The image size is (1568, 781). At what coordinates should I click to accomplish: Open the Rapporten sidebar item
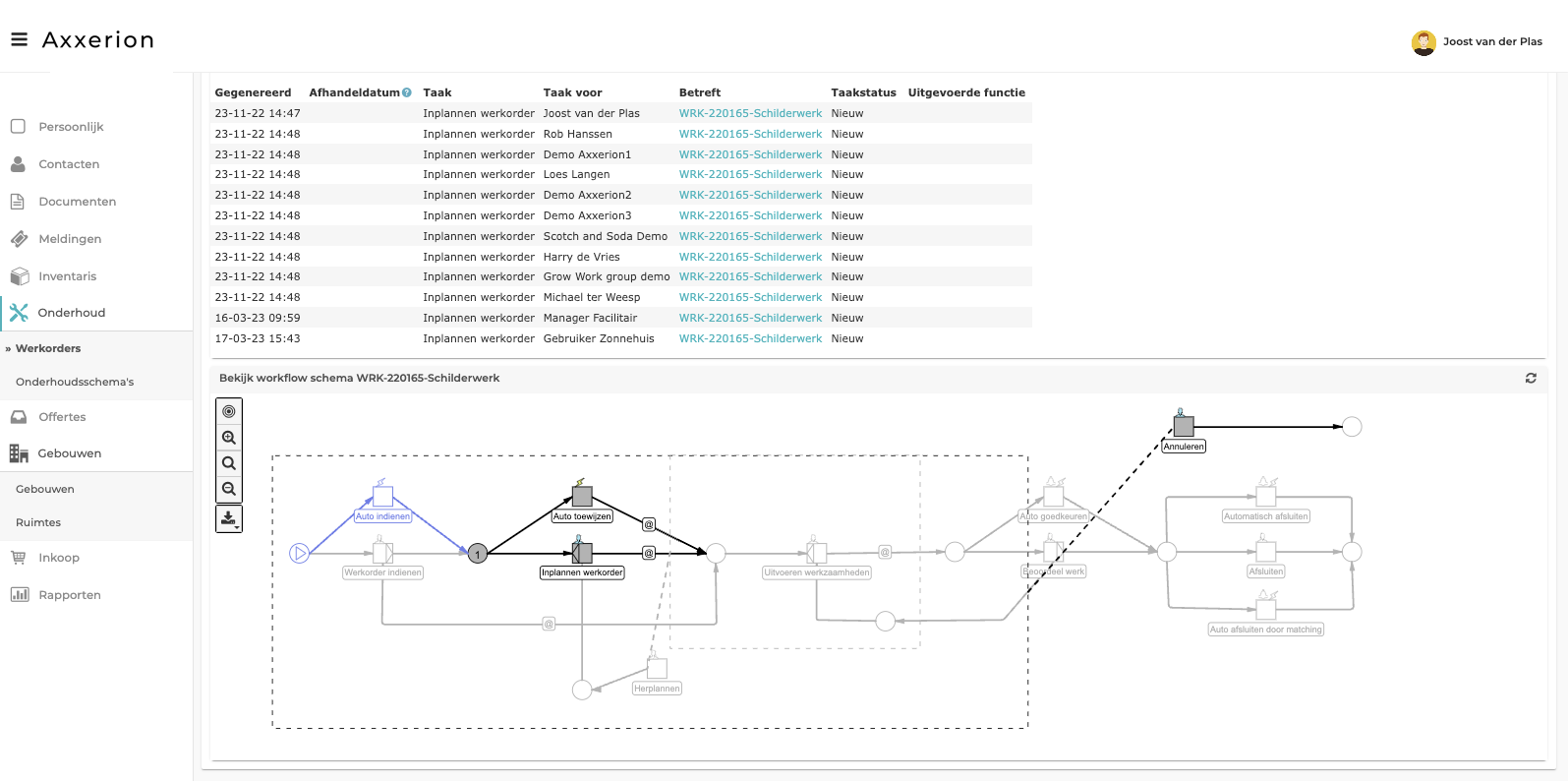[x=69, y=595]
